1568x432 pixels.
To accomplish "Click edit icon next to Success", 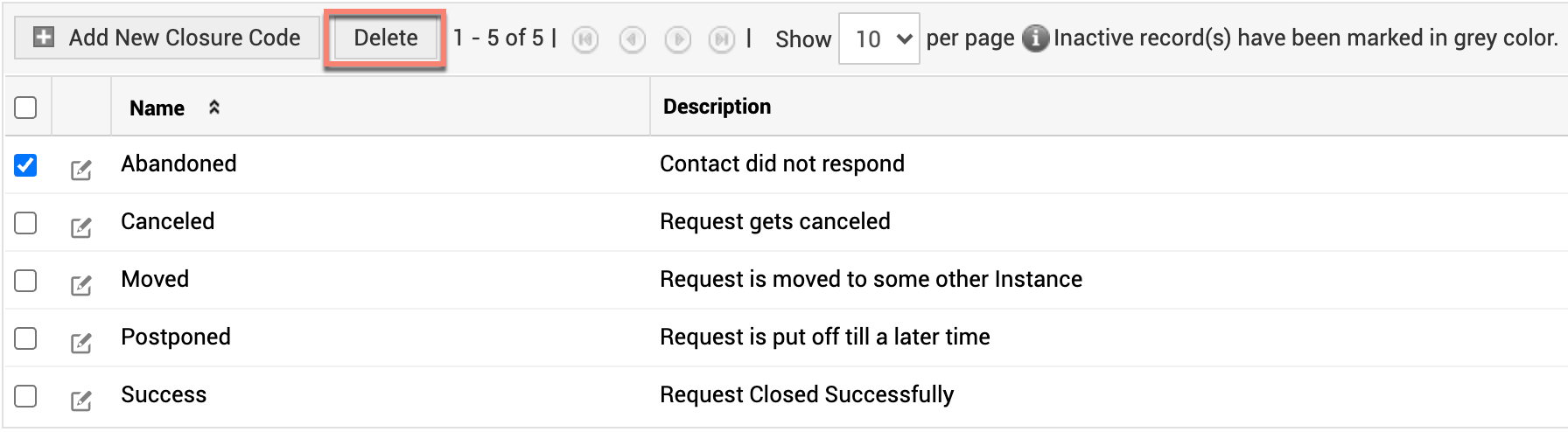I will pos(80,401).
